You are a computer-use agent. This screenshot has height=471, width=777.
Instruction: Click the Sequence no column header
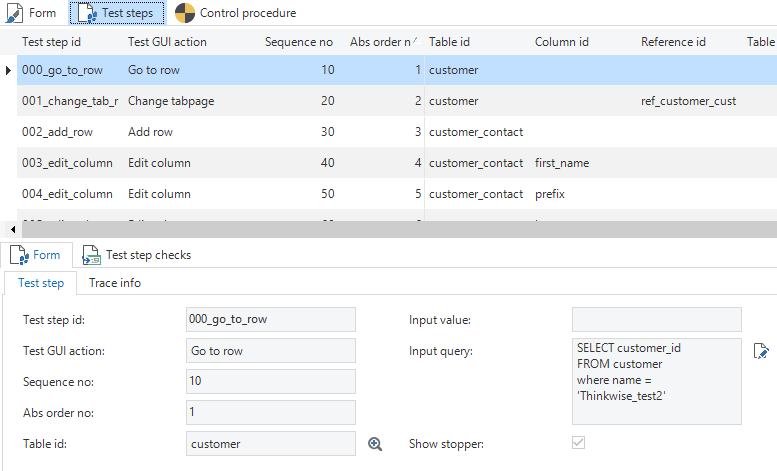[298, 41]
